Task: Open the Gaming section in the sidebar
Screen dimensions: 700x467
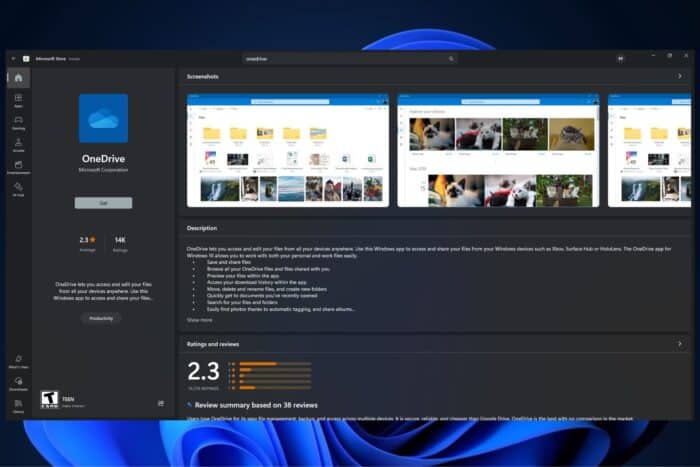Action: click(18, 123)
